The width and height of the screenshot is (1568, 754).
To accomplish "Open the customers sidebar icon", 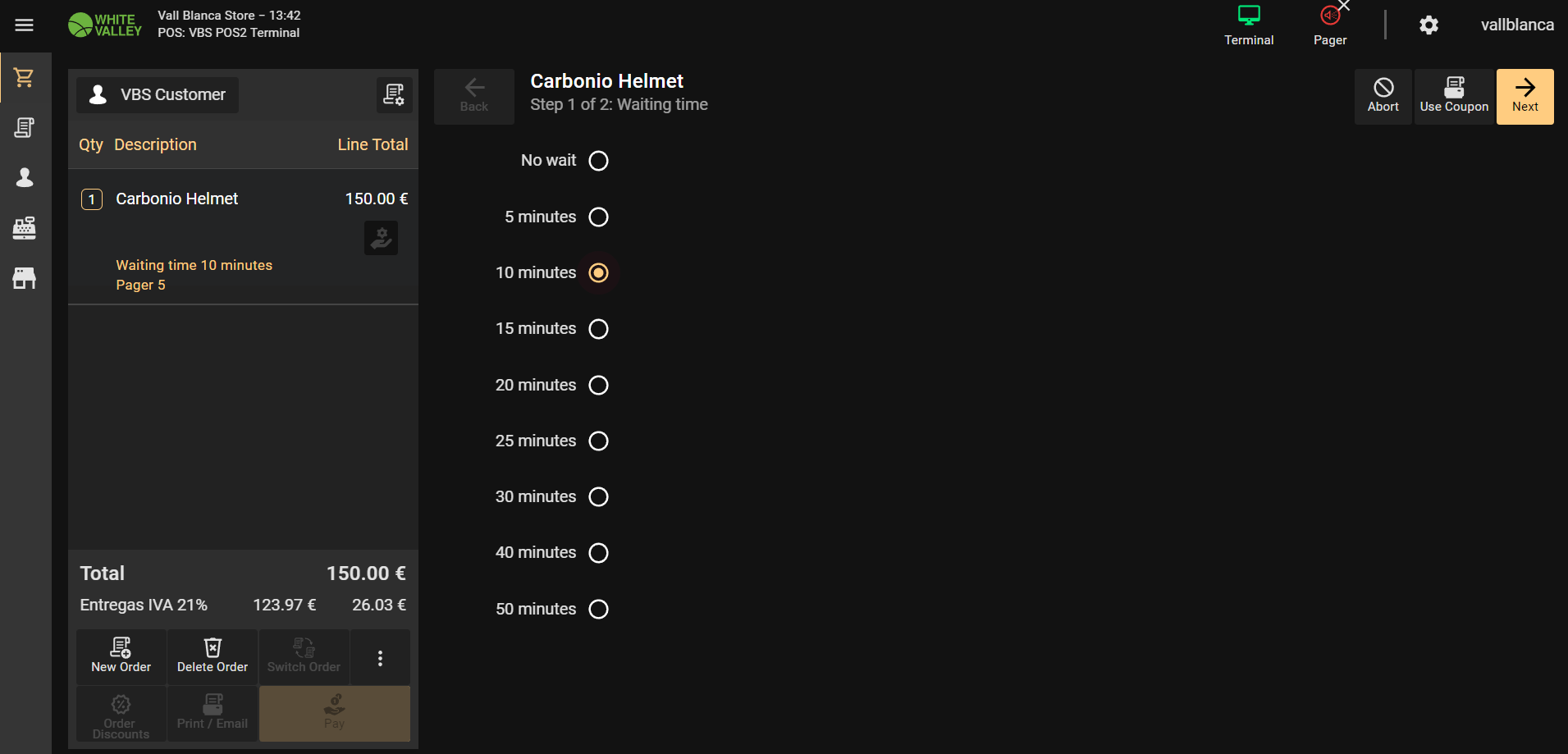I will [x=25, y=178].
